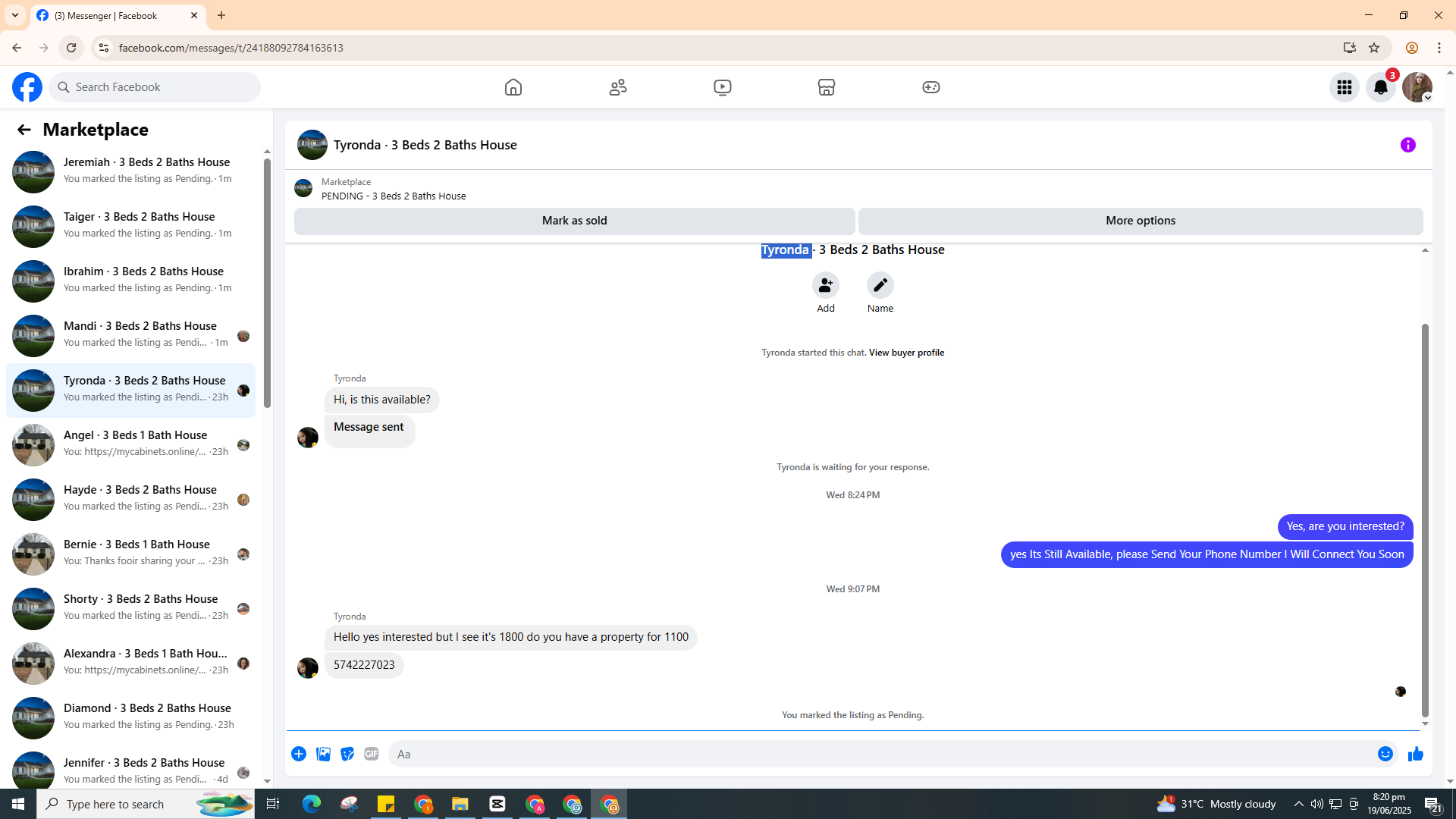Click the More options button
The image size is (1456, 819).
pyautogui.click(x=1141, y=221)
